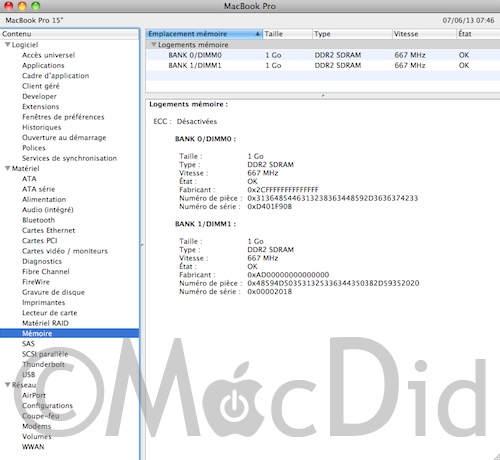Select Cadre d'application item
The width and height of the screenshot is (500, 460).
tap(55, 76)
